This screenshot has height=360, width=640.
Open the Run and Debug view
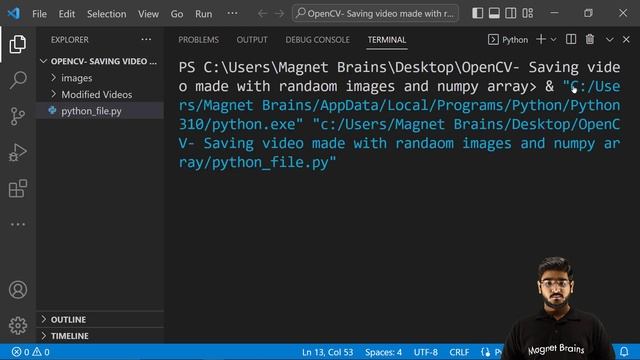18,152
